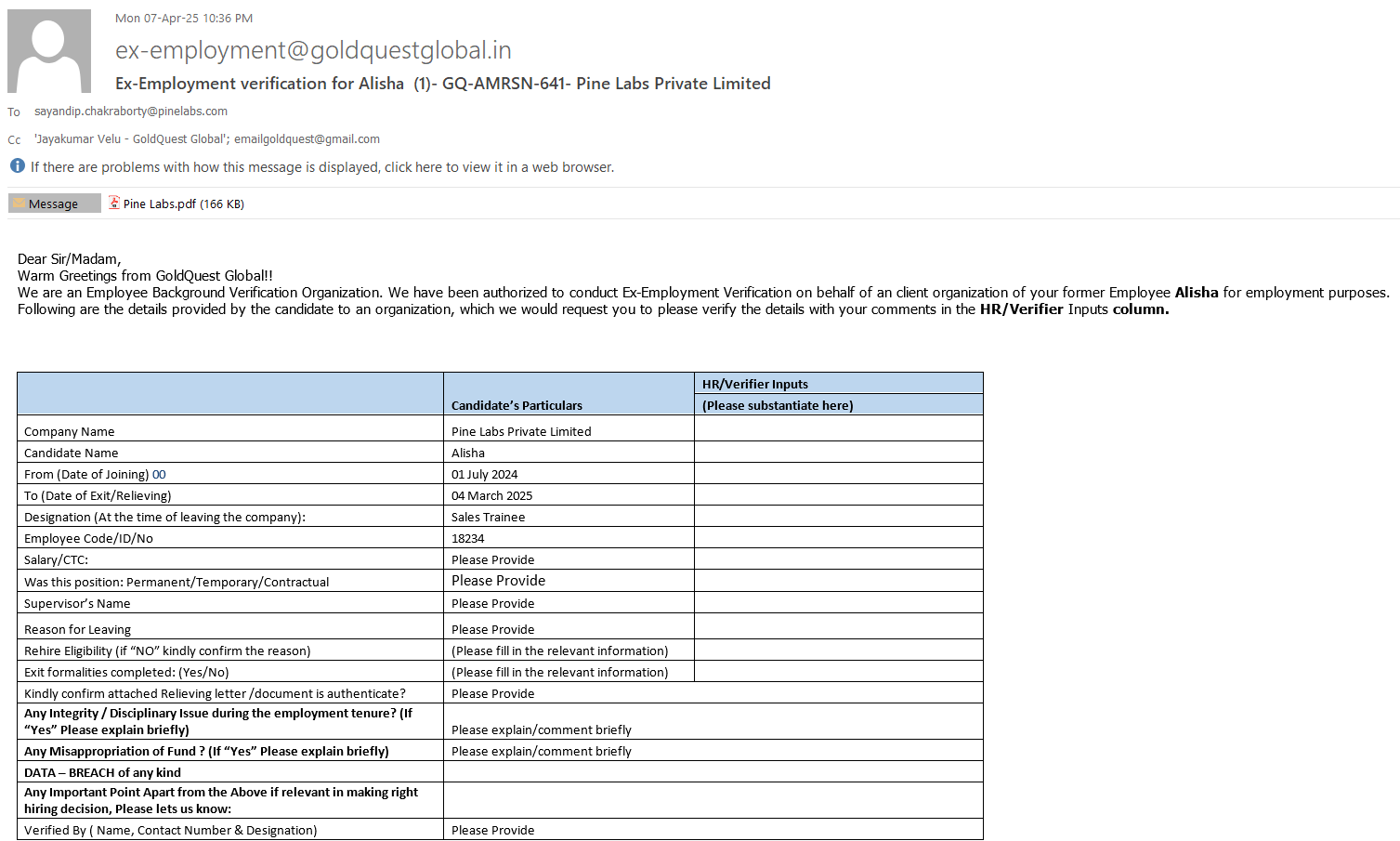Click the 'Any Misappropriation of Fund ?' row label

point(206,751)
